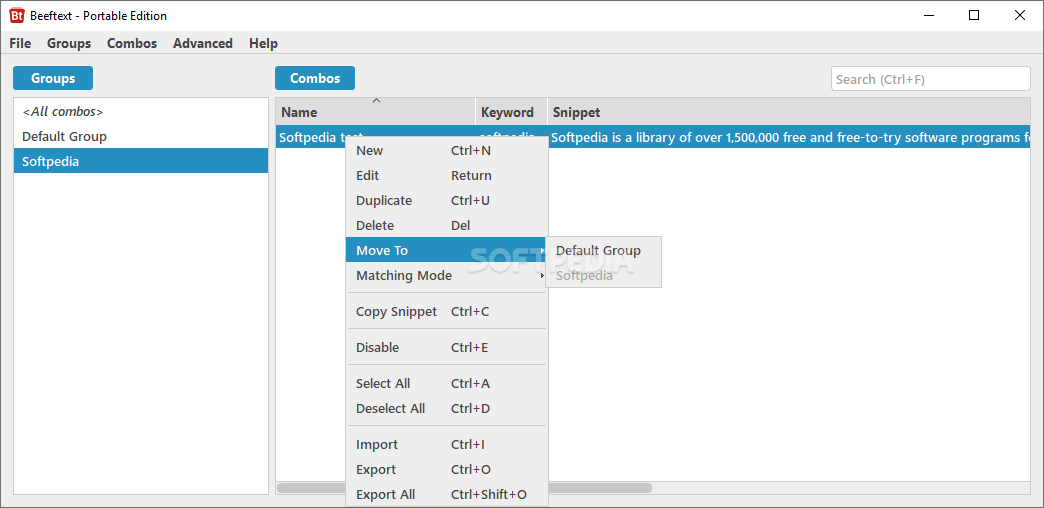1044x508 pixels.
Task: Minimize the Beeftext window
Action: tap(929, 15)
